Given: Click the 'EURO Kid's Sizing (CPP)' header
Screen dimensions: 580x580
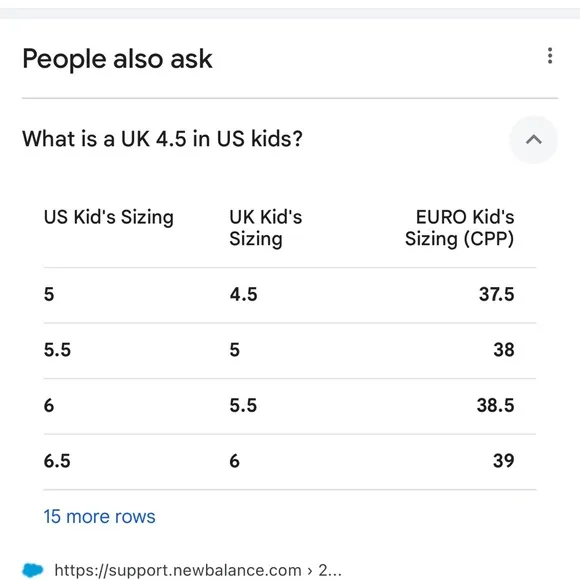Looking at the screenshot, I should tap(459, 227).
